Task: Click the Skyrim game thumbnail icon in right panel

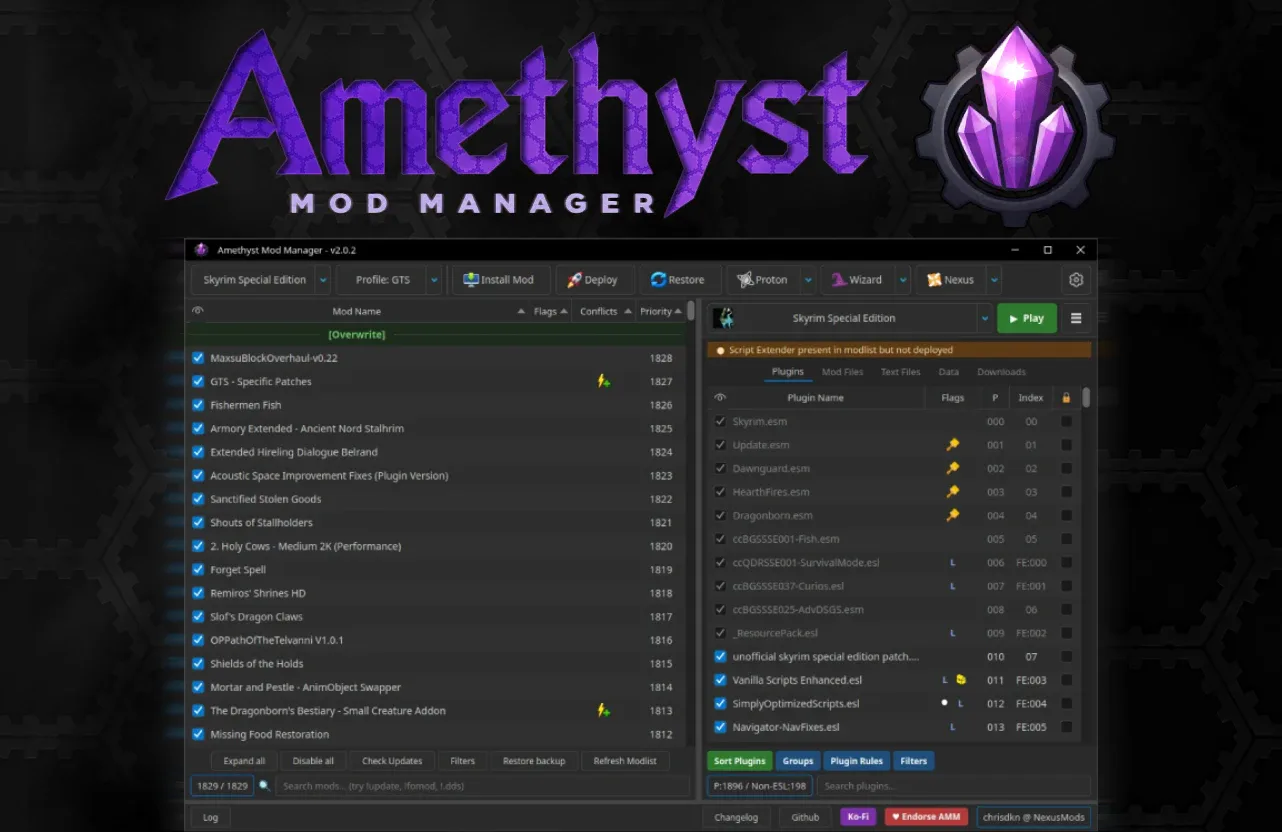Action: (x=723, y=318)
